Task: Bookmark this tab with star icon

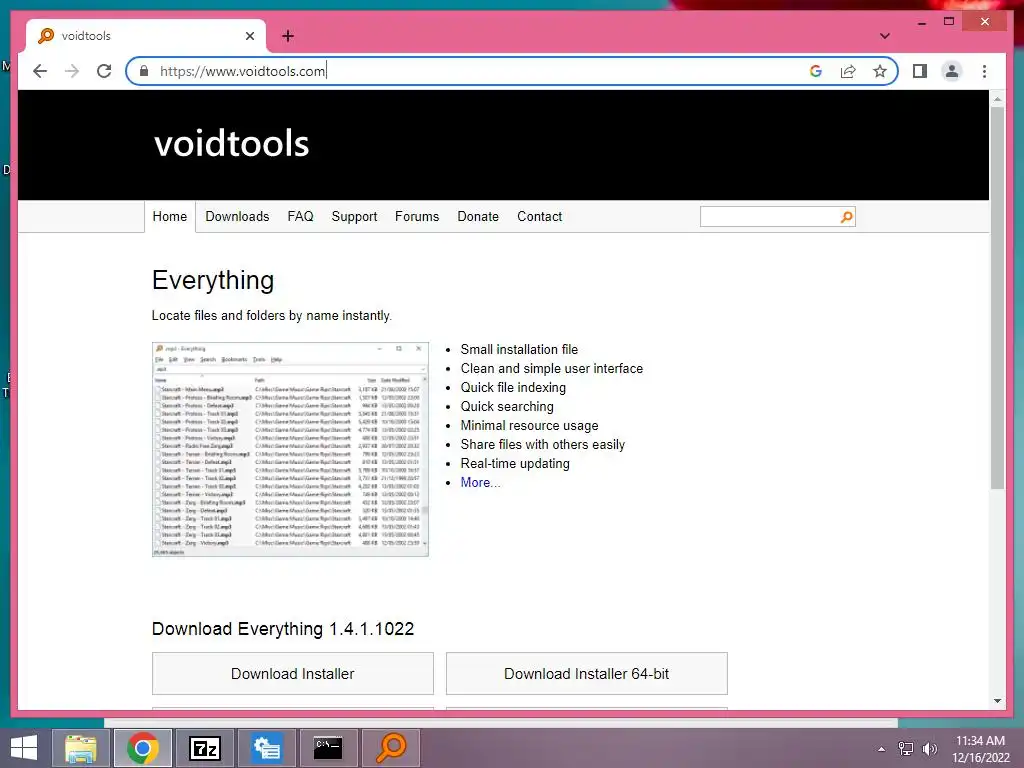Action: pyautogui.click(x=880, y=71)
